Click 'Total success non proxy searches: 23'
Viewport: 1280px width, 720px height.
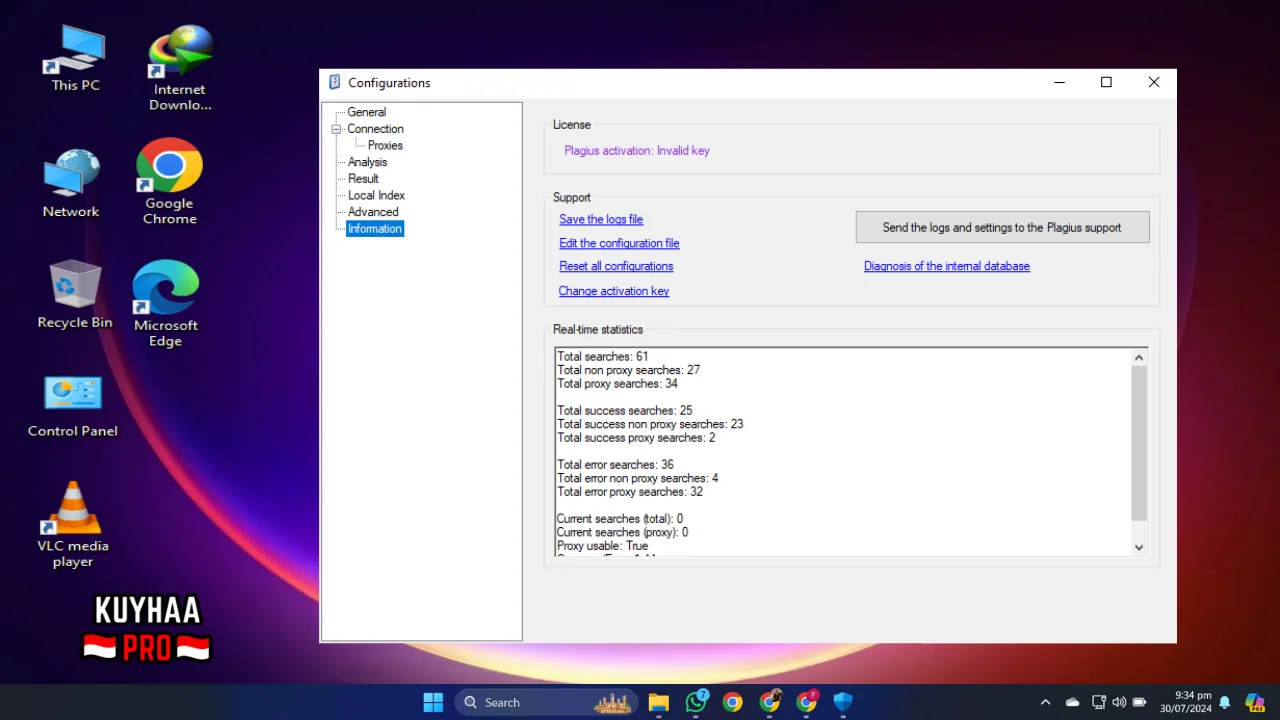tap(650, 424)
